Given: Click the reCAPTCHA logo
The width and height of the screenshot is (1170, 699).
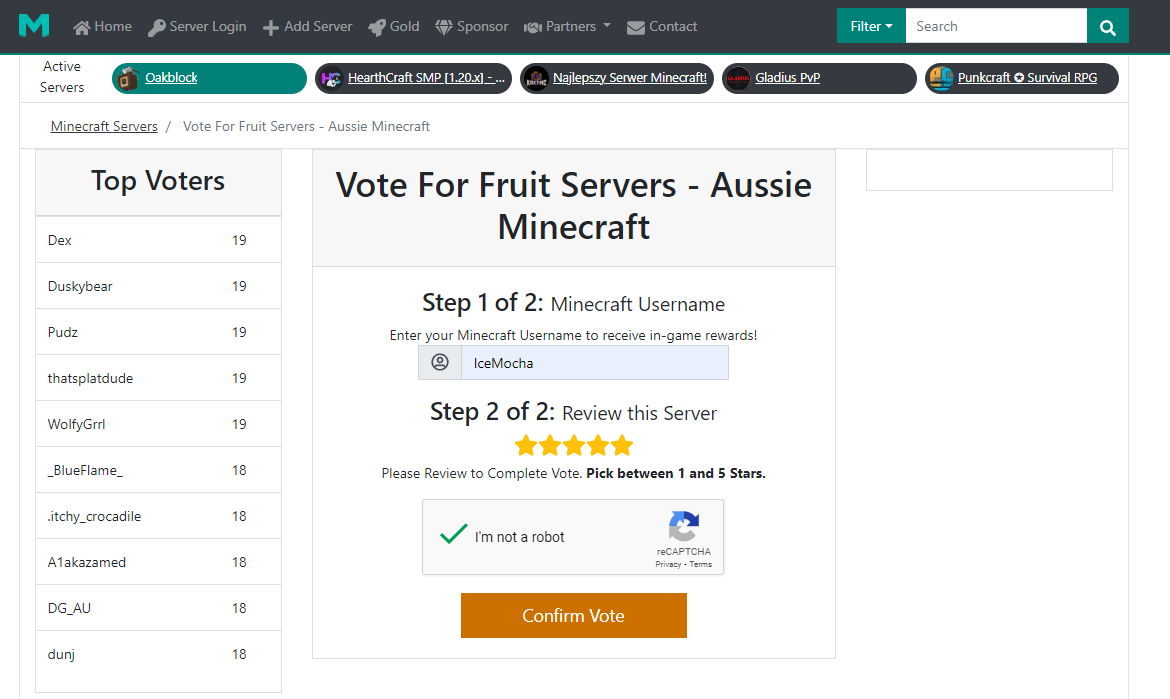Looking at the screenshot, I should coord(684,526).
